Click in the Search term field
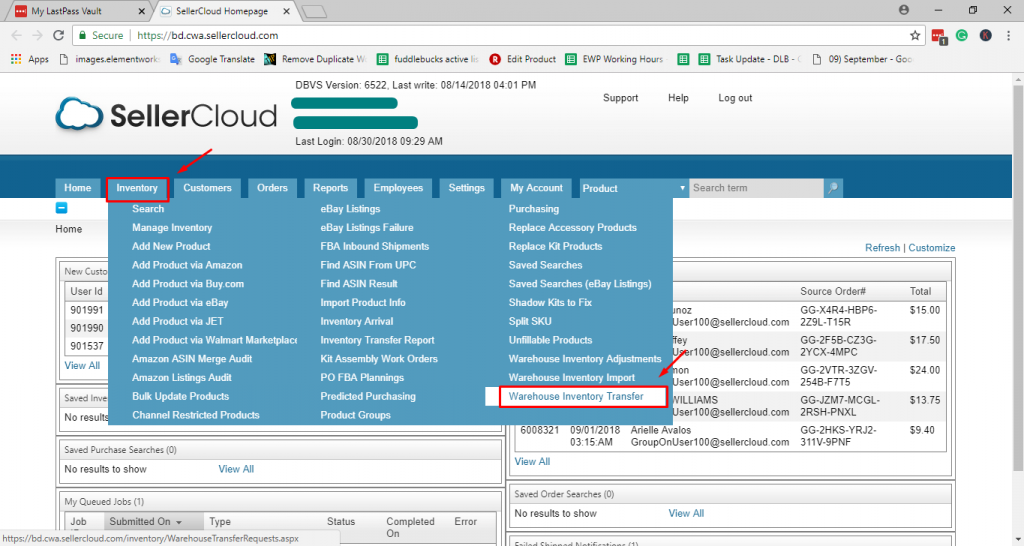 756,188
